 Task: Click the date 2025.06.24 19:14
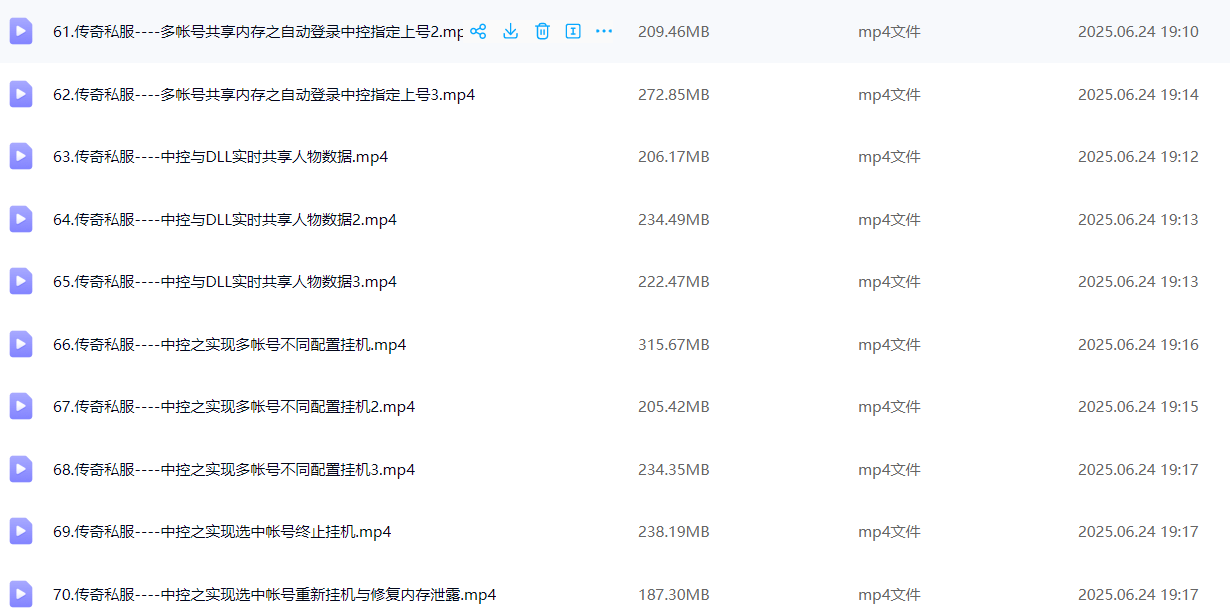1138,95
